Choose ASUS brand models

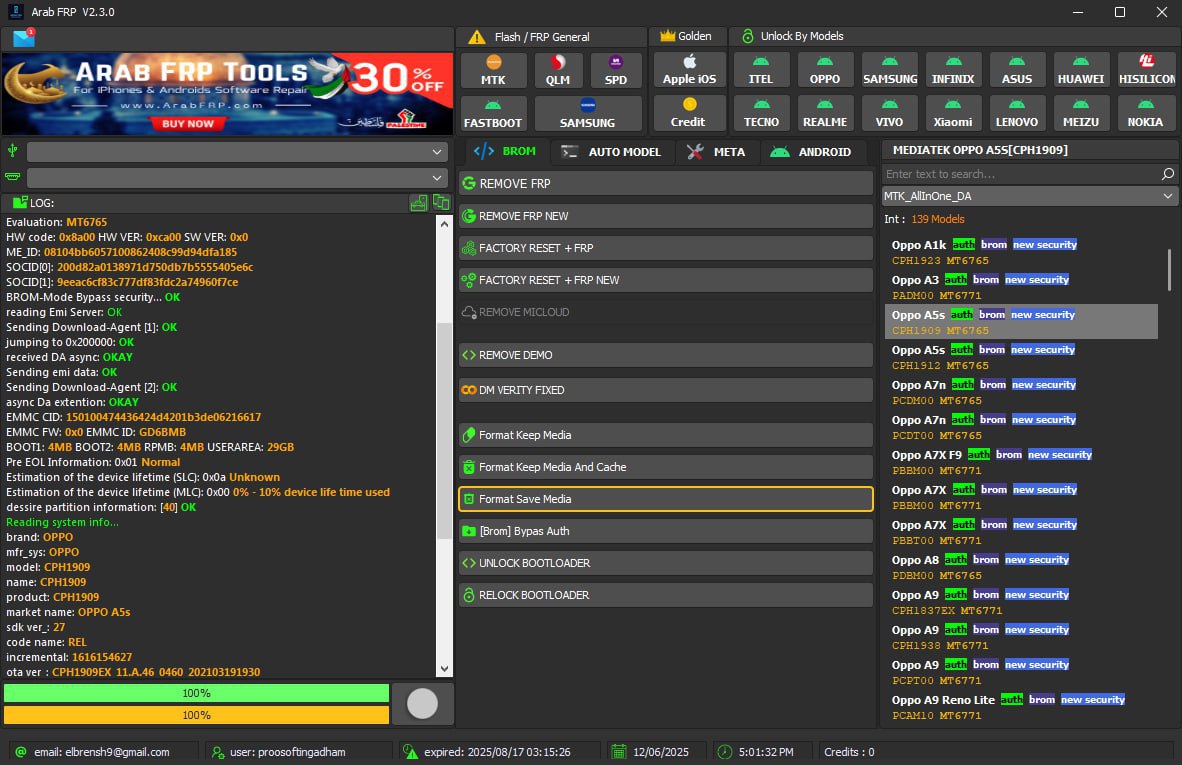pyautogui.click(x=1016, y=69)
